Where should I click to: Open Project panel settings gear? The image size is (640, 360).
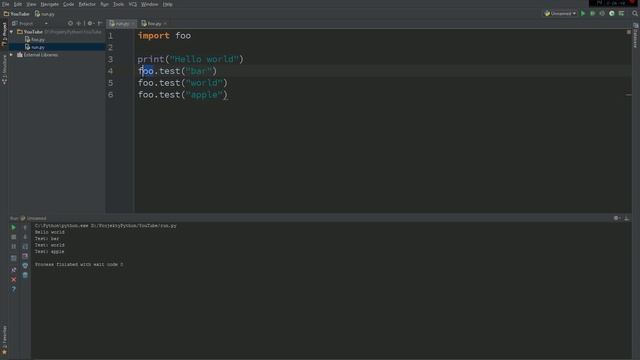pos(90,24)
